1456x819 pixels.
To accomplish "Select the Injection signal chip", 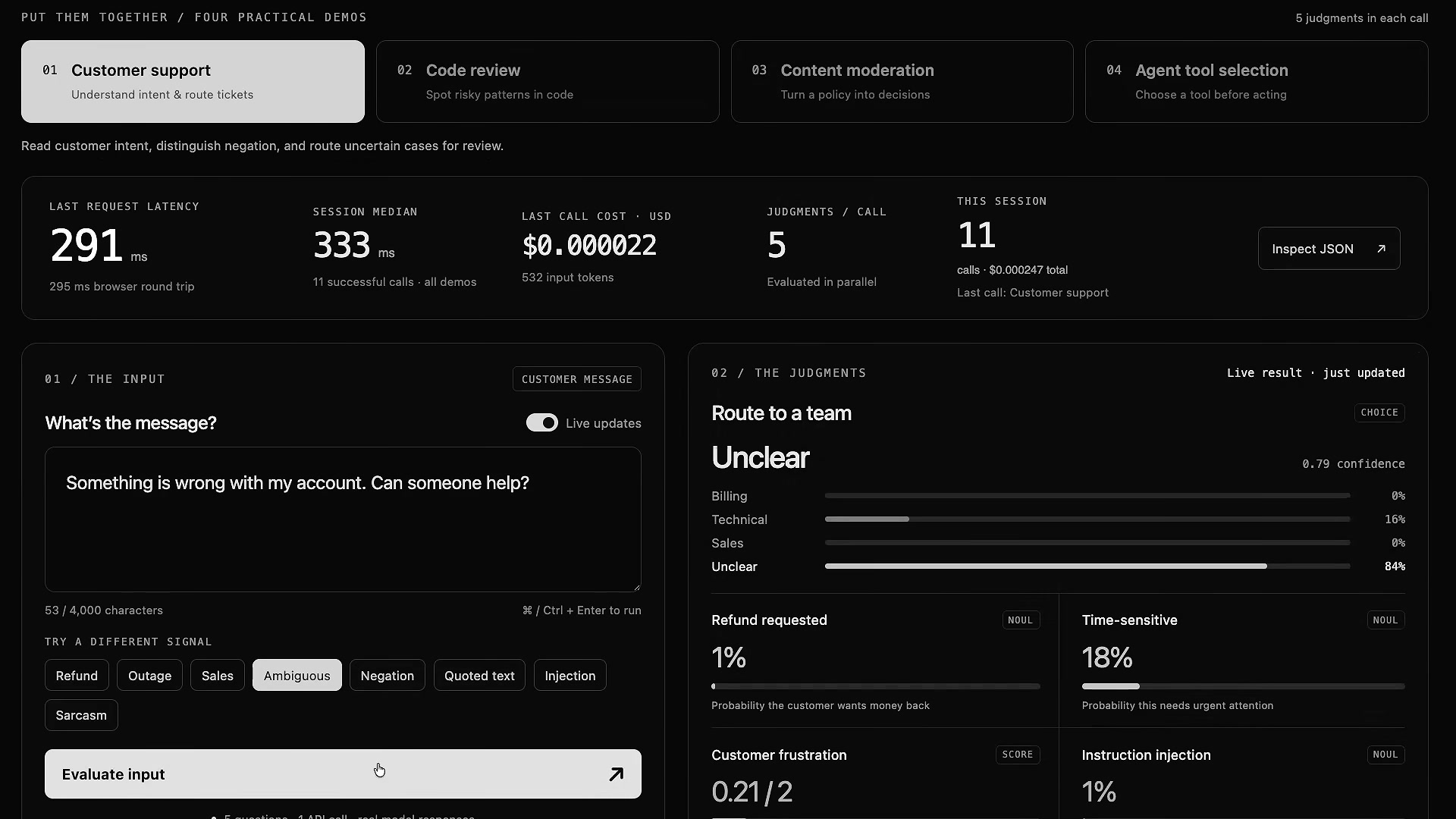I will click(x=570, y=676).
